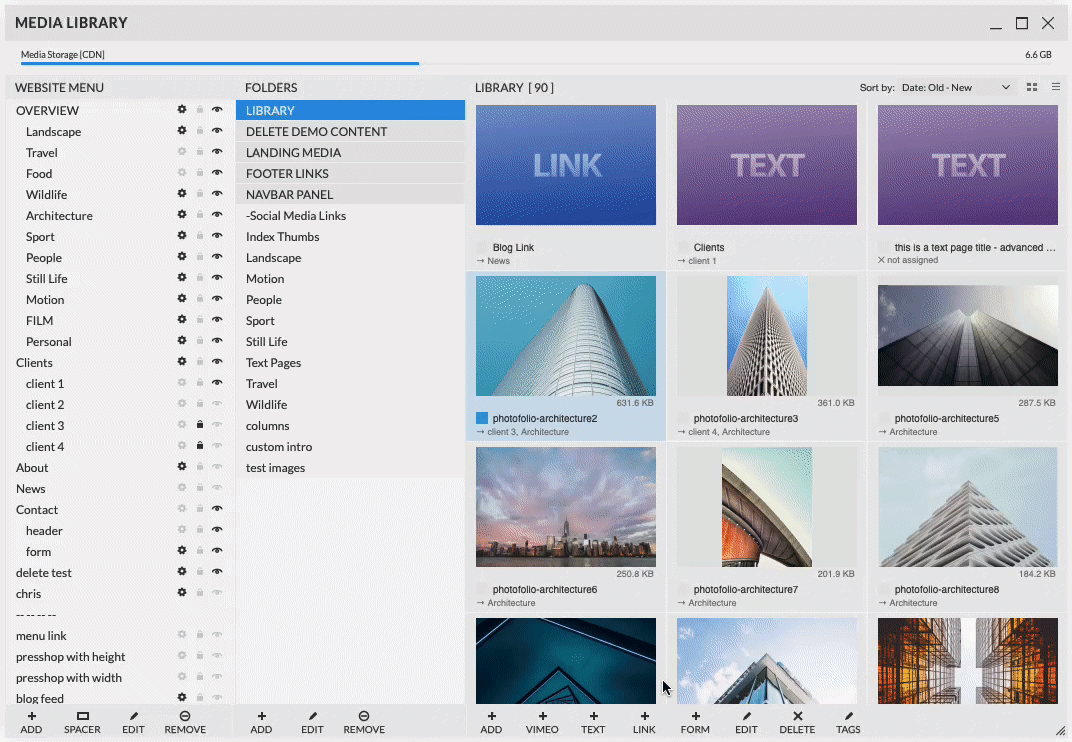
Task: Add a SPACER to website menu
Action: point(82,717)
